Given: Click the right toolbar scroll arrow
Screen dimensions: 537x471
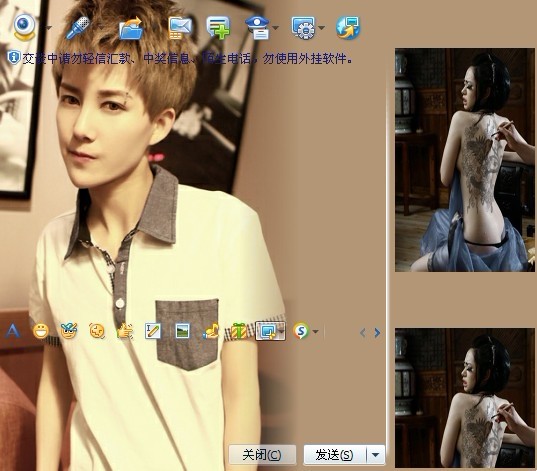Looking at the screenshot, I should tap(377, 332).
